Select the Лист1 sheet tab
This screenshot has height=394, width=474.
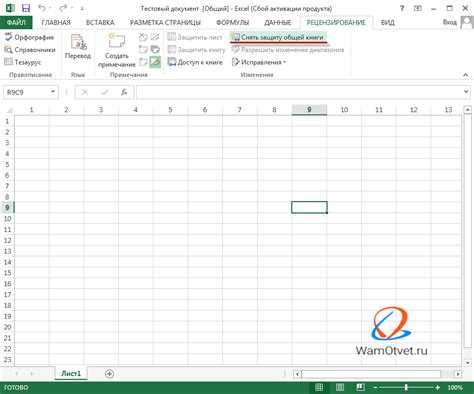click(x=71, y=374)
